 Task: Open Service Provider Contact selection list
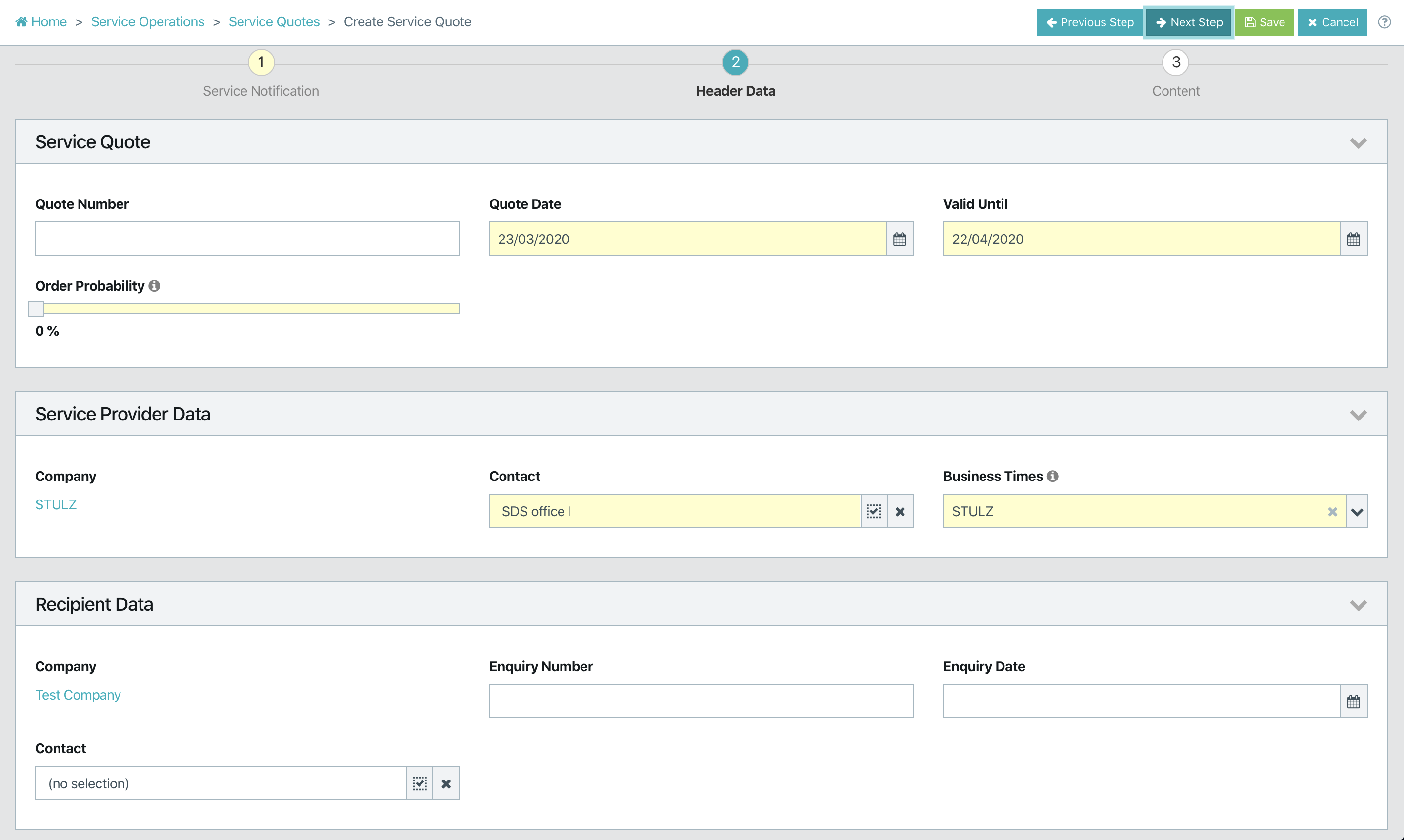[x=874, y=511]
